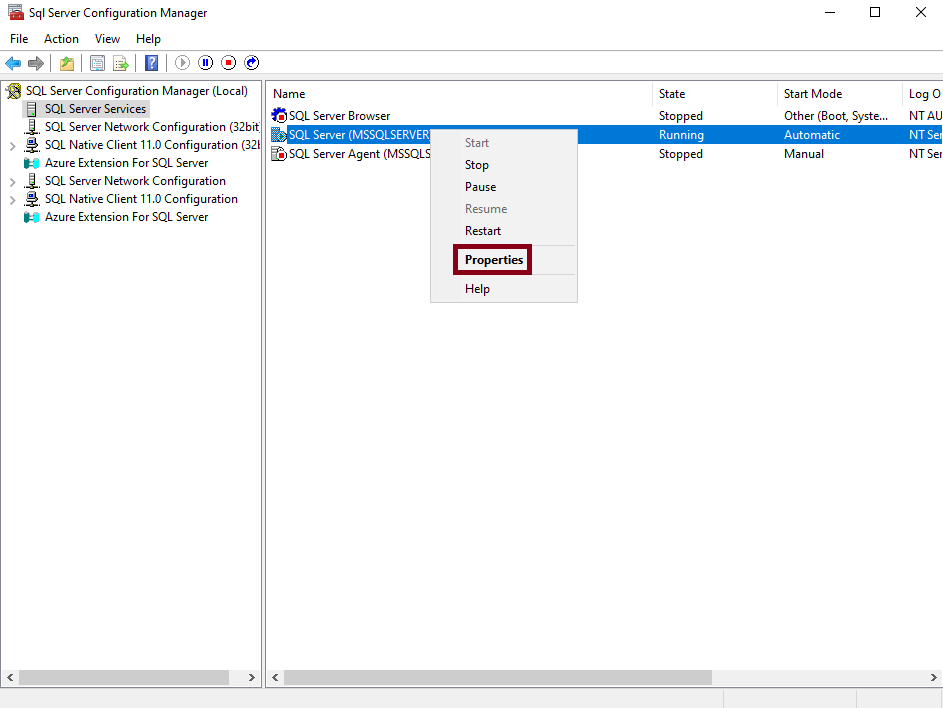943x708 pixels.
Task: Click the Pause Service toolbar button
Action: pyautogui.click(x=206, y=63)
